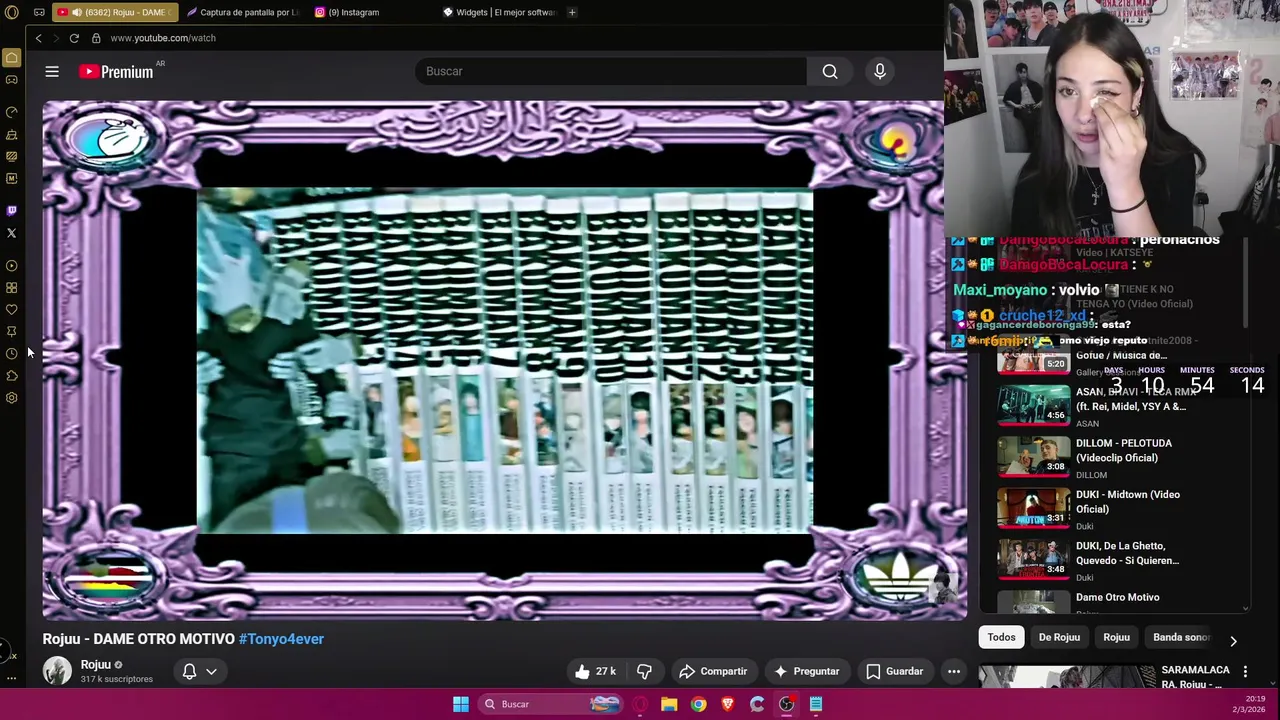
Task: Like the video (27 k)
Action: 595,671
